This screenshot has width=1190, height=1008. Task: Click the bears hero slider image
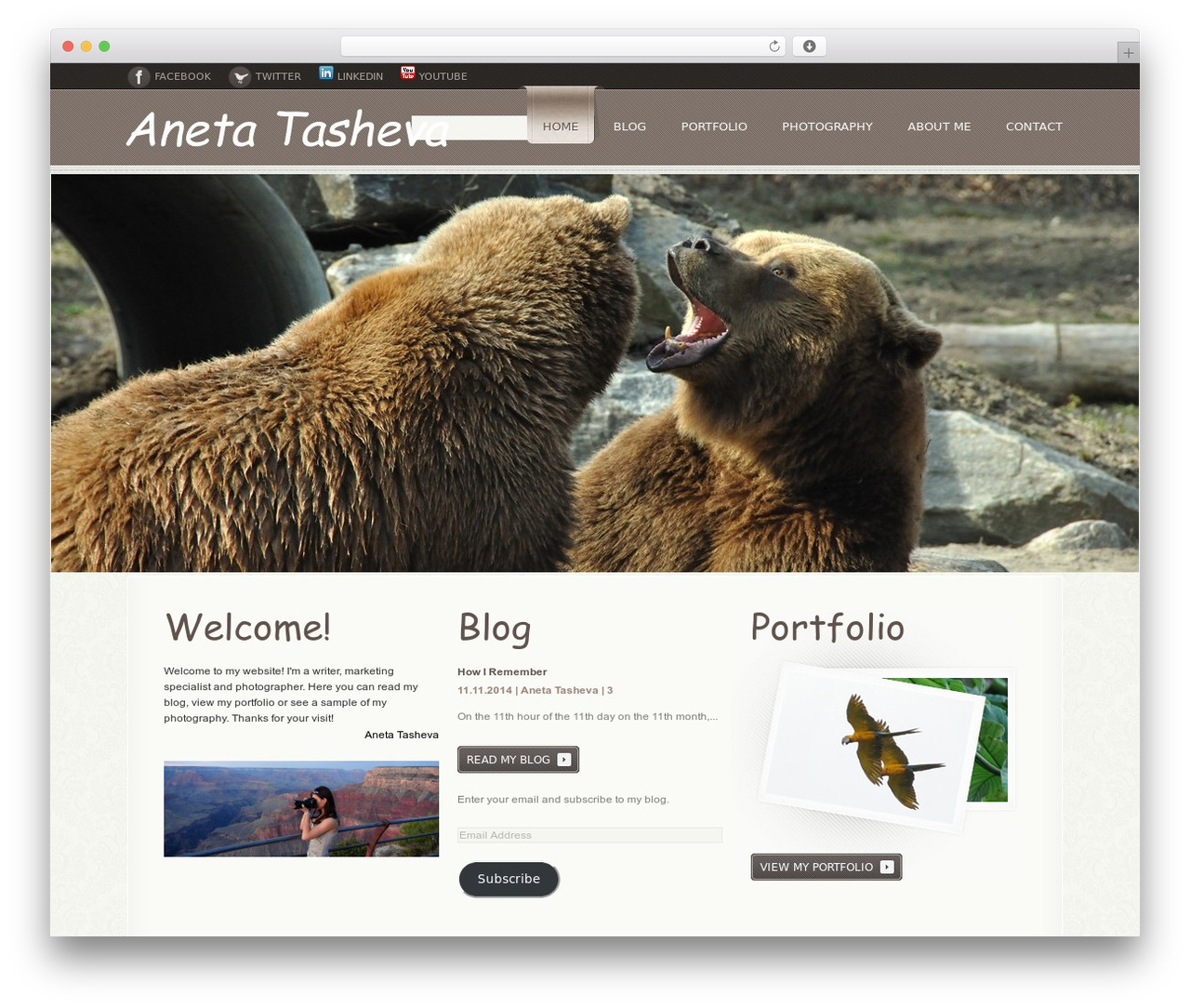tap(595, 373)
